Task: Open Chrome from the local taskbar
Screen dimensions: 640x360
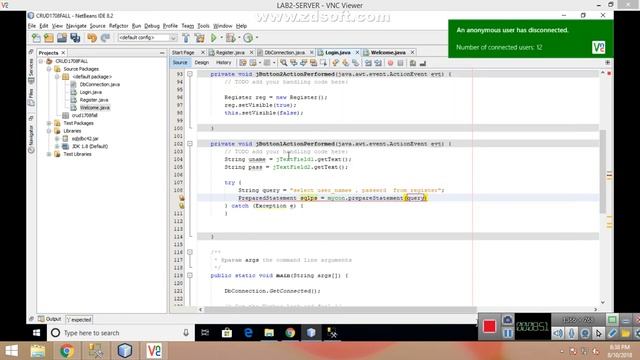Action: pyautogui.click(x=67, y=351)
